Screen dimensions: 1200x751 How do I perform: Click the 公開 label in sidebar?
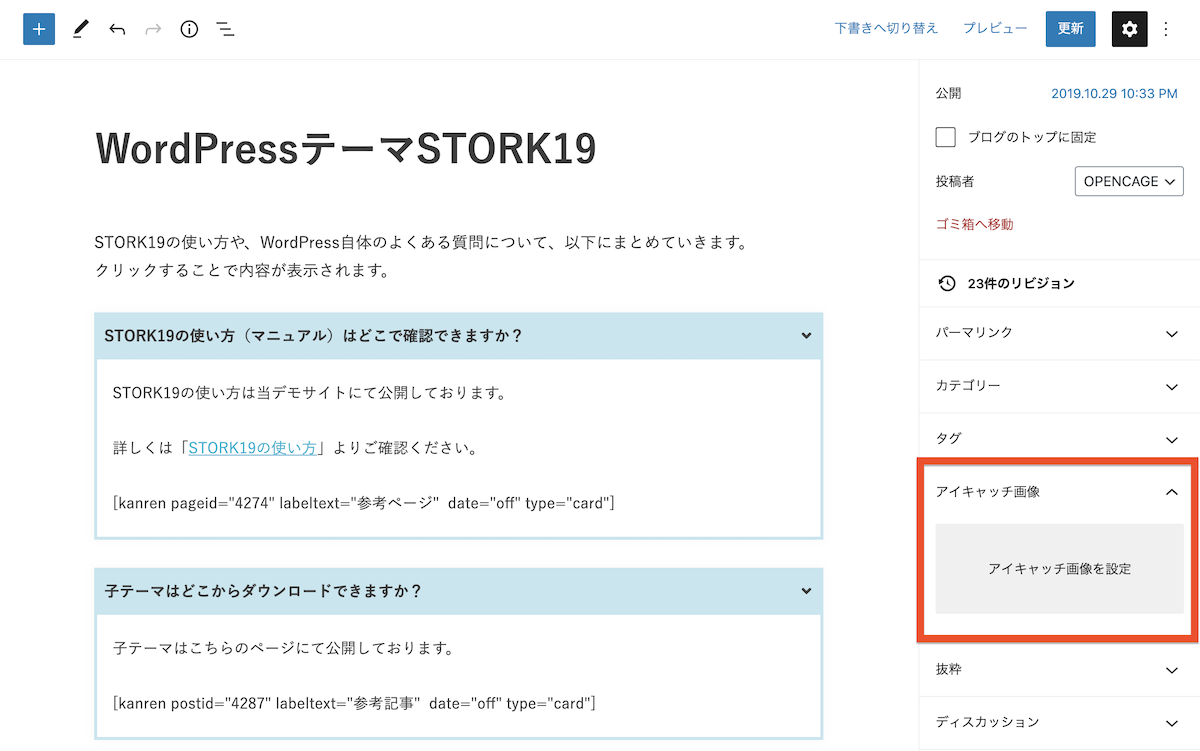pyautogui.click(x=949, y=93)
